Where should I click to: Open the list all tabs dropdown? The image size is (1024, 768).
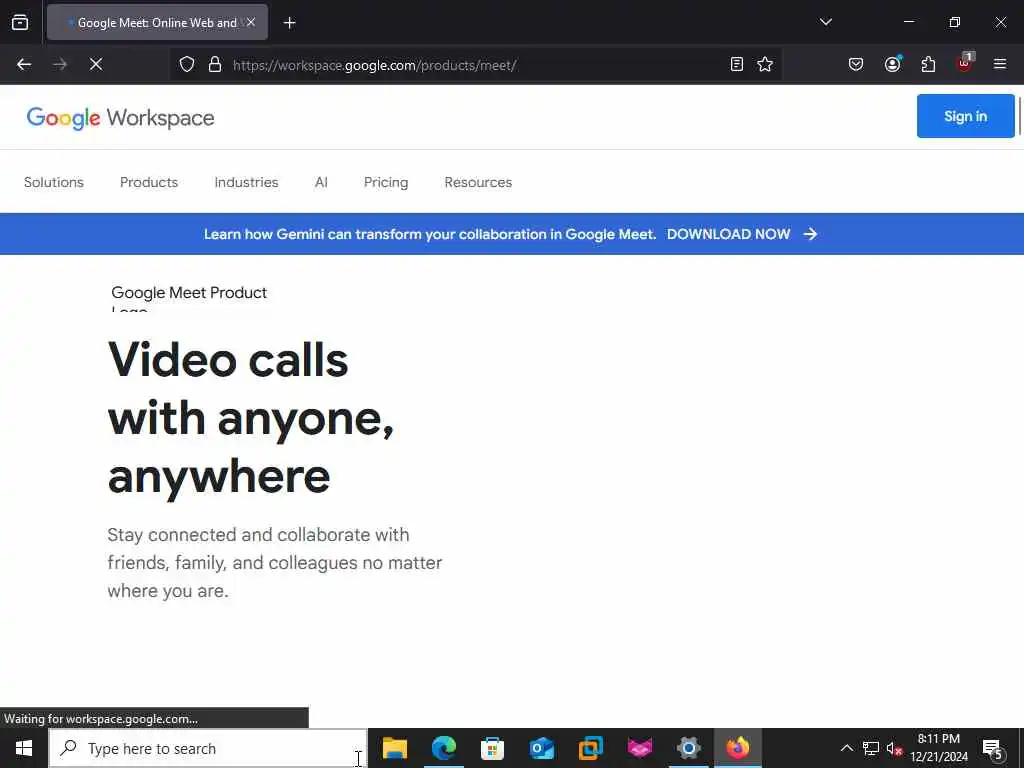pyautogui.click(x=825, y=22)
